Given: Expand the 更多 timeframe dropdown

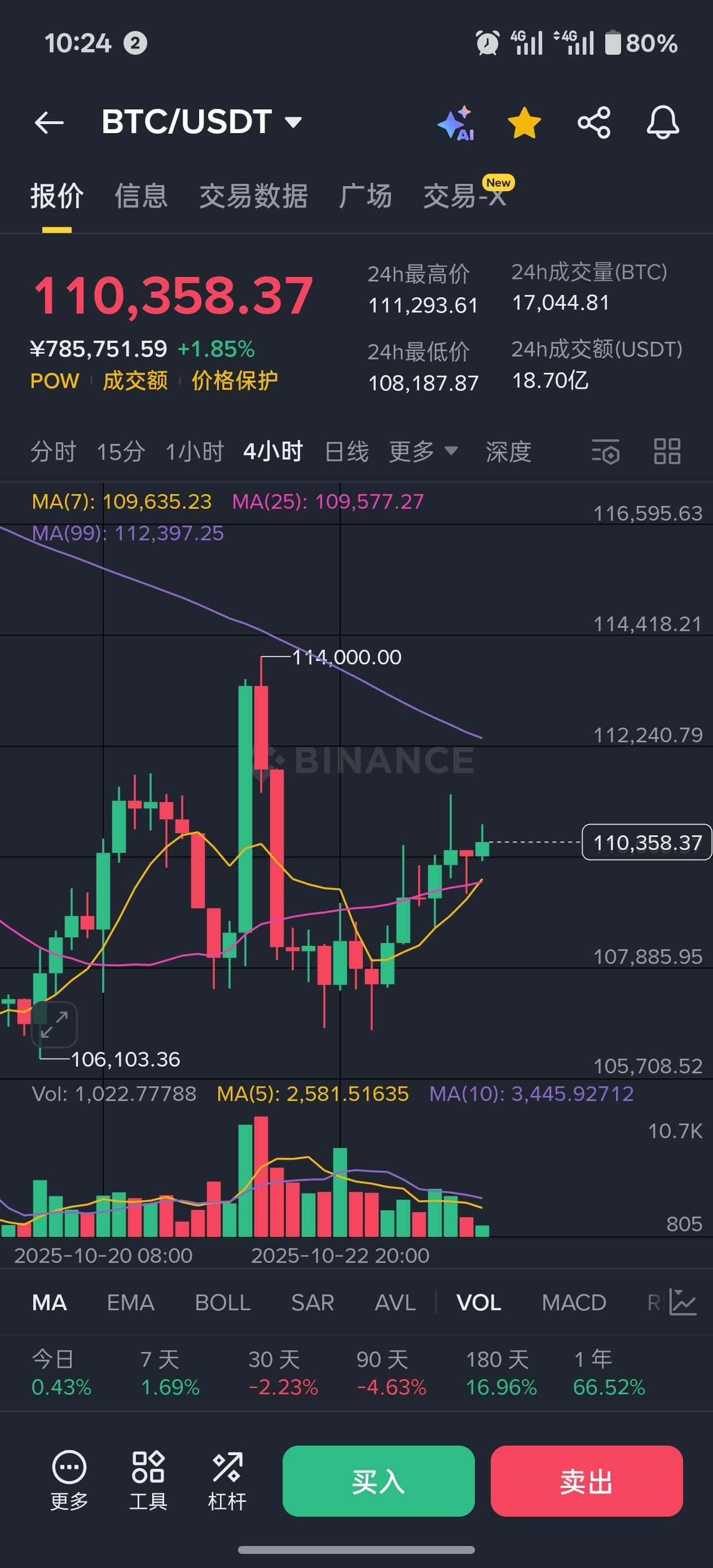Looking at the screenshot, I should 423,452.
